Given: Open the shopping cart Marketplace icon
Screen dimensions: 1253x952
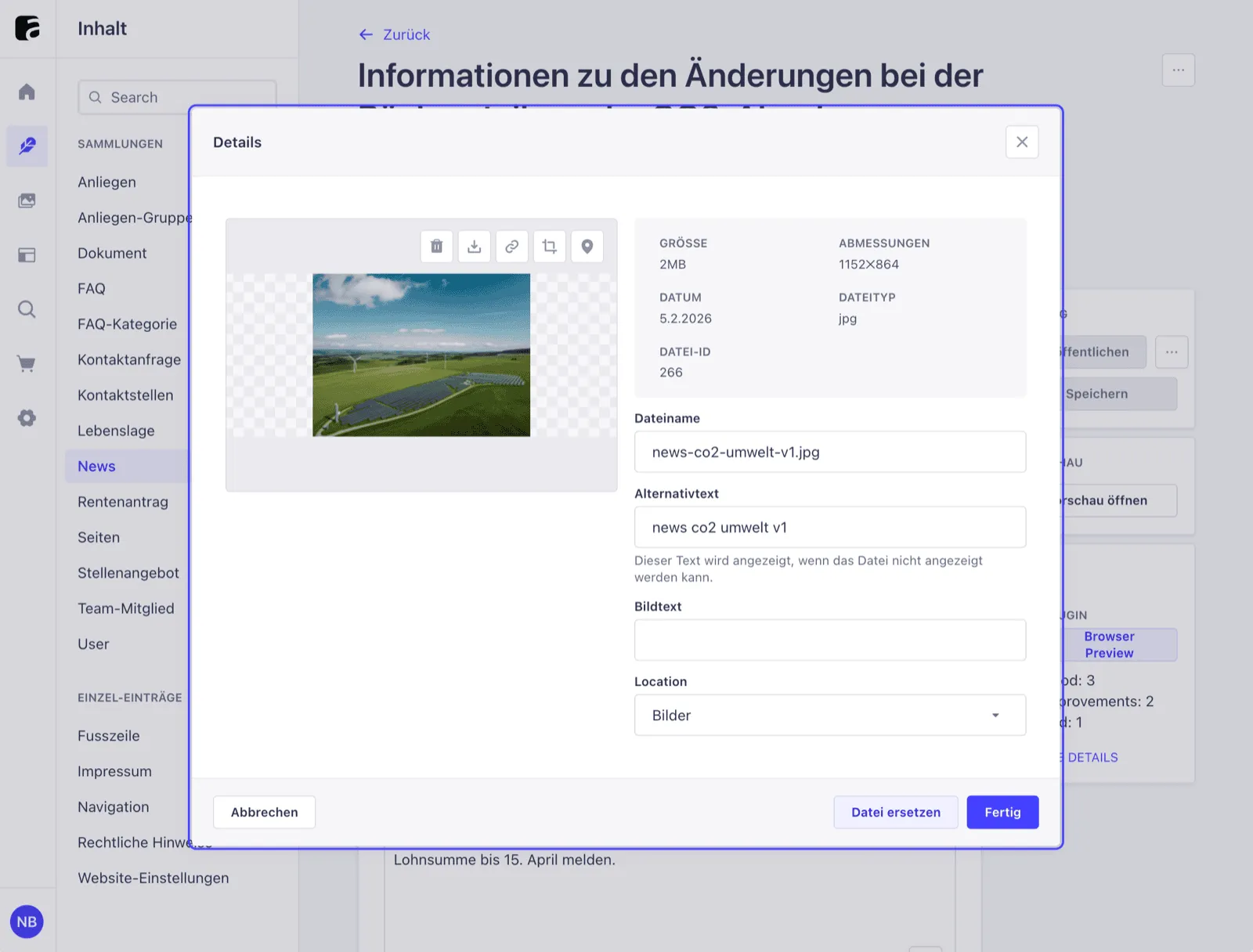Looking at the screenshot, I should (x=27, y=363).
